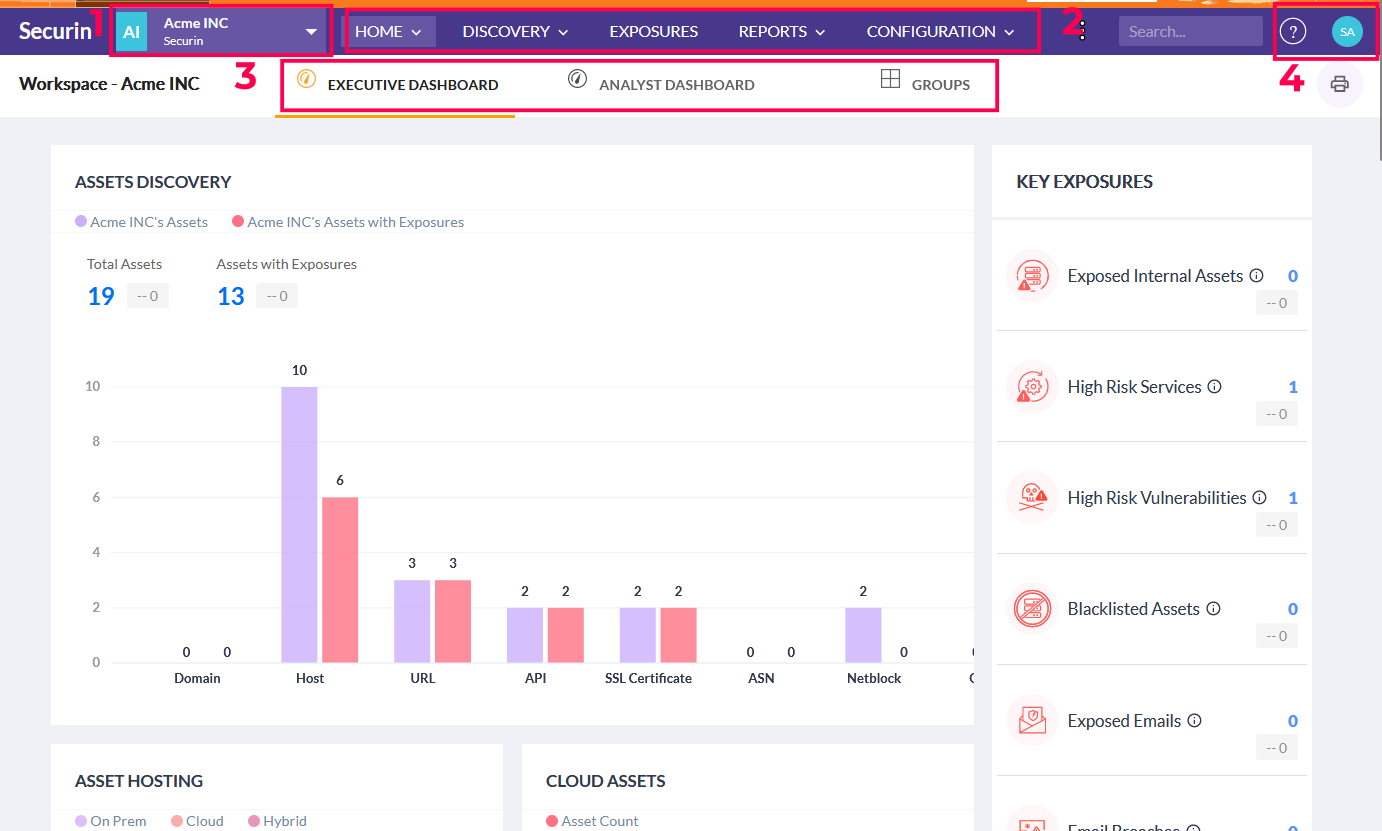Switch to the Analyst Dashboard tab

click(661, 85)
